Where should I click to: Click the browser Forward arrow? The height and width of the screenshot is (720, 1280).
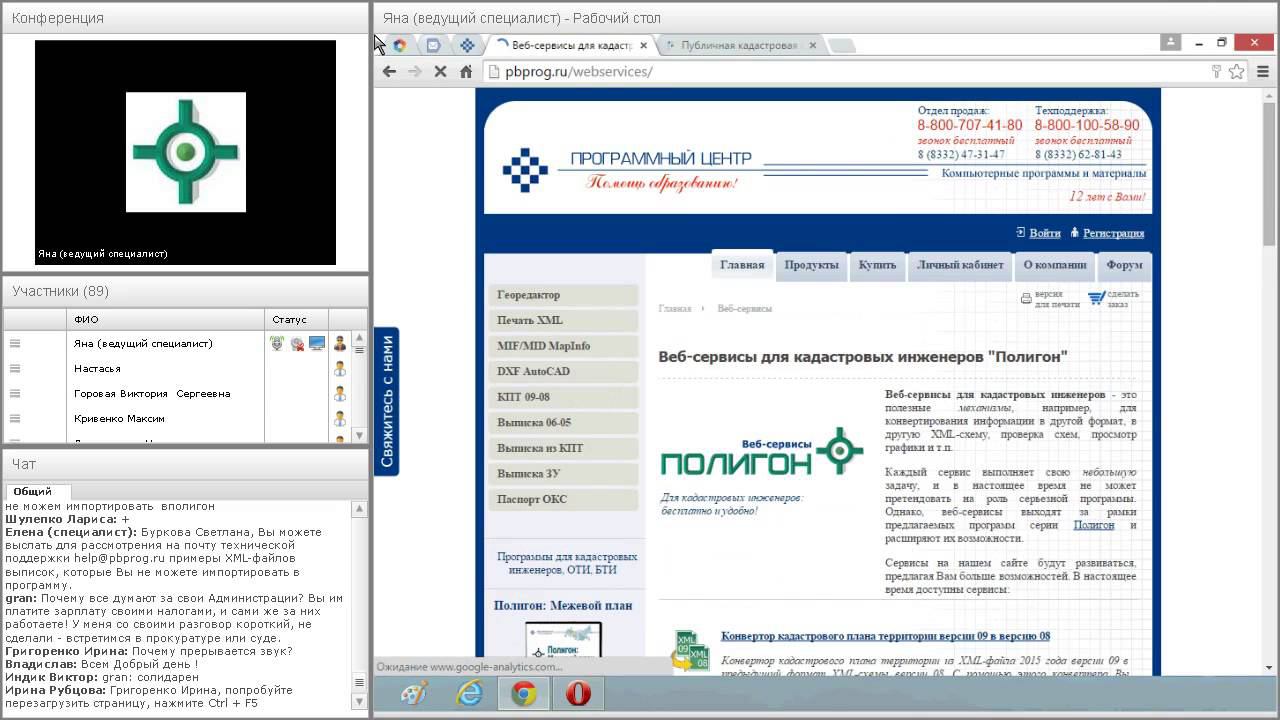pyautogui.click(x=415, y=71)
